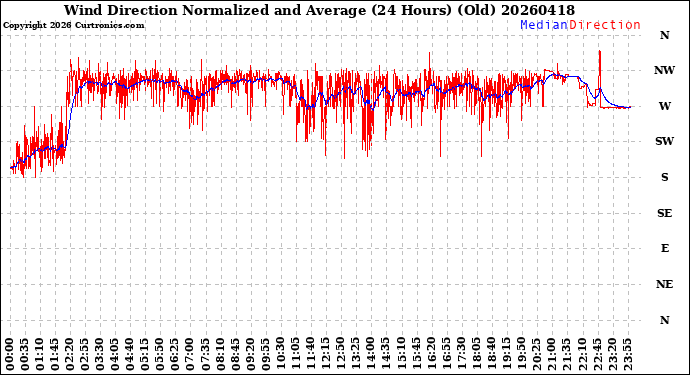Click the red Direction legend label
Screen dimensions: 690x375
click(605, 25)
